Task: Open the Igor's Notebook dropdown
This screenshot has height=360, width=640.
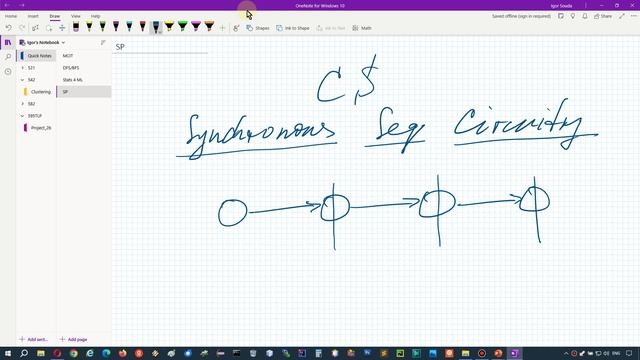Action: (42, 42)
